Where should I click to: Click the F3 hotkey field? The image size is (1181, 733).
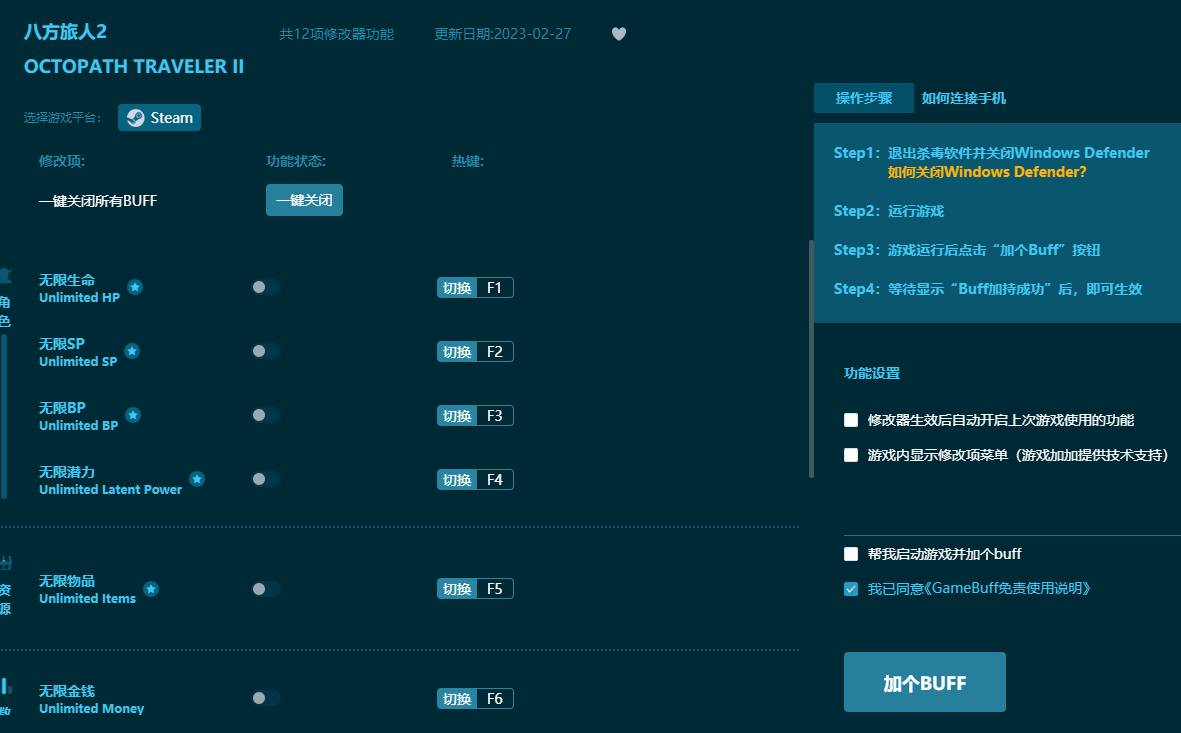[495, 416]
